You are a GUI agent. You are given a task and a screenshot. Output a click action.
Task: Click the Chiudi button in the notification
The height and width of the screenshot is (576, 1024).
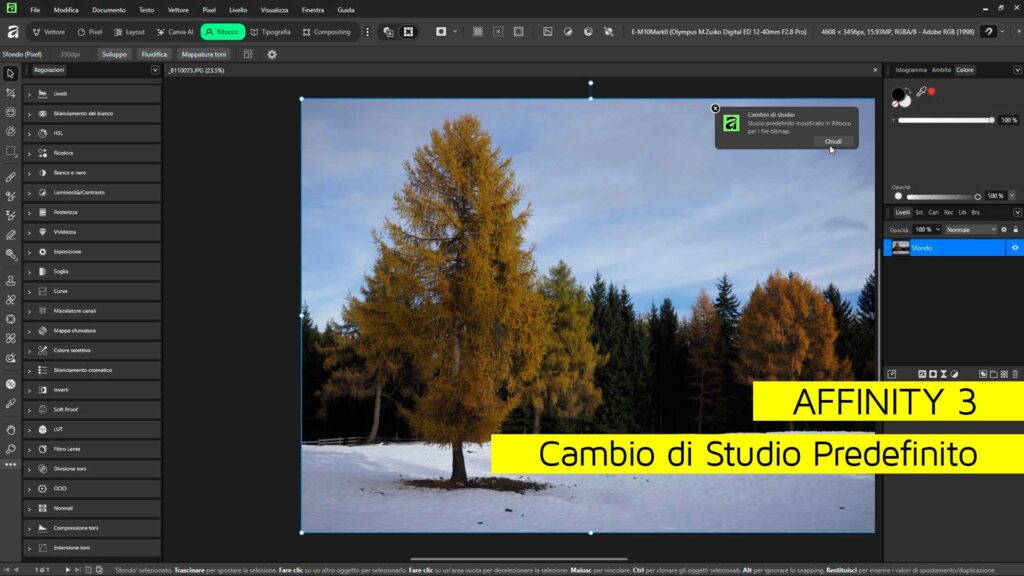pos(832,141)
